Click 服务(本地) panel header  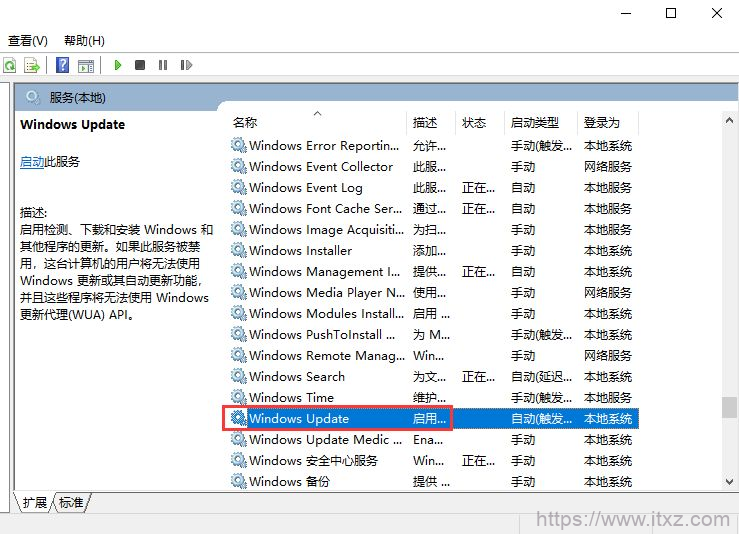[77, 98]
